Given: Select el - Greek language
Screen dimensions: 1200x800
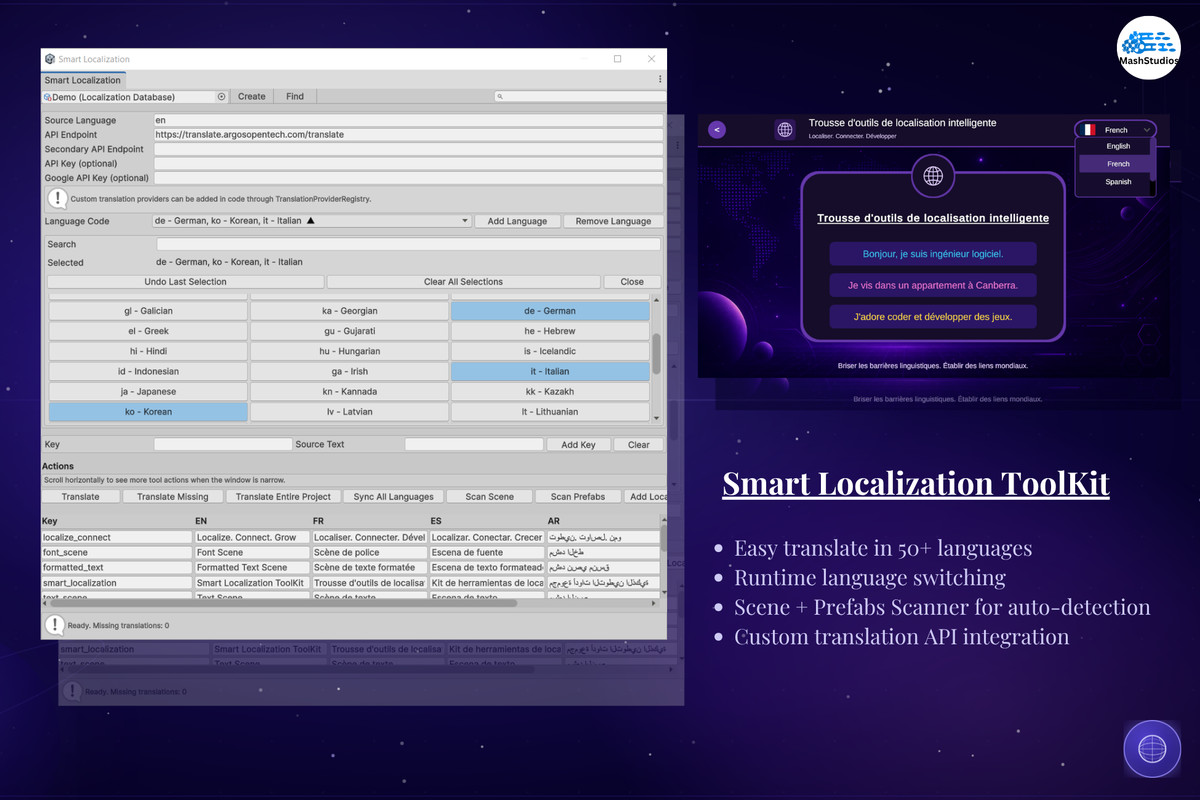Looking at the screenshot, I should (148, 331).
